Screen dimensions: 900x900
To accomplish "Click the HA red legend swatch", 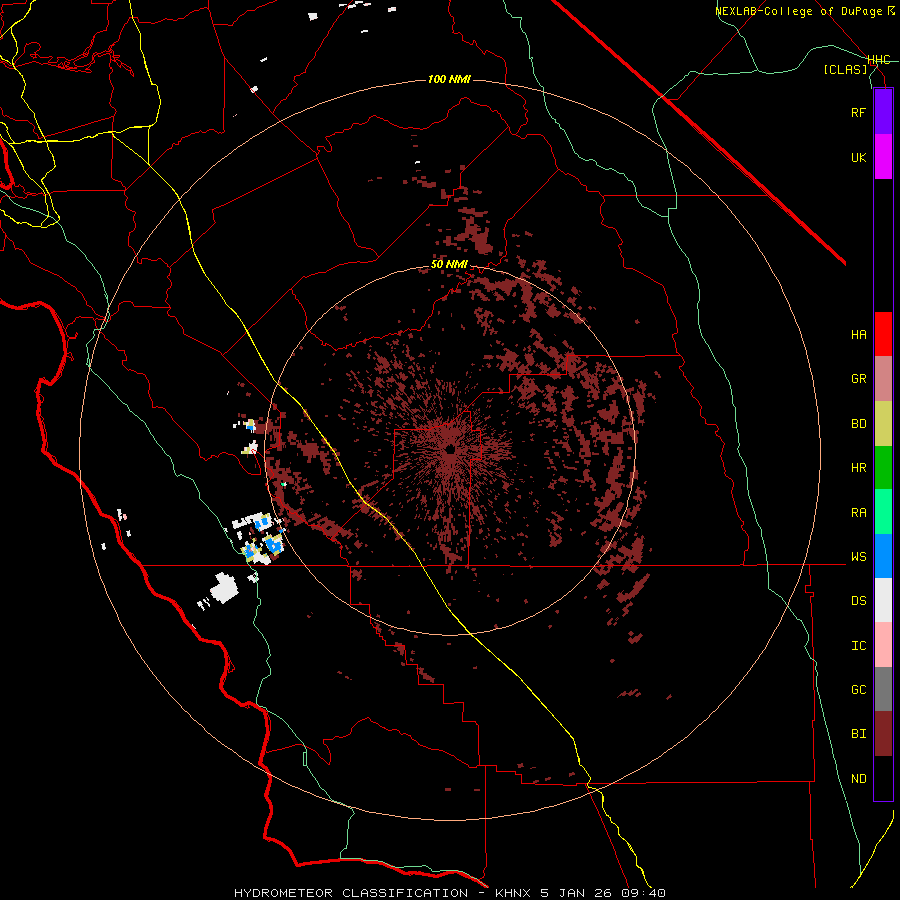I will point(883,334).
